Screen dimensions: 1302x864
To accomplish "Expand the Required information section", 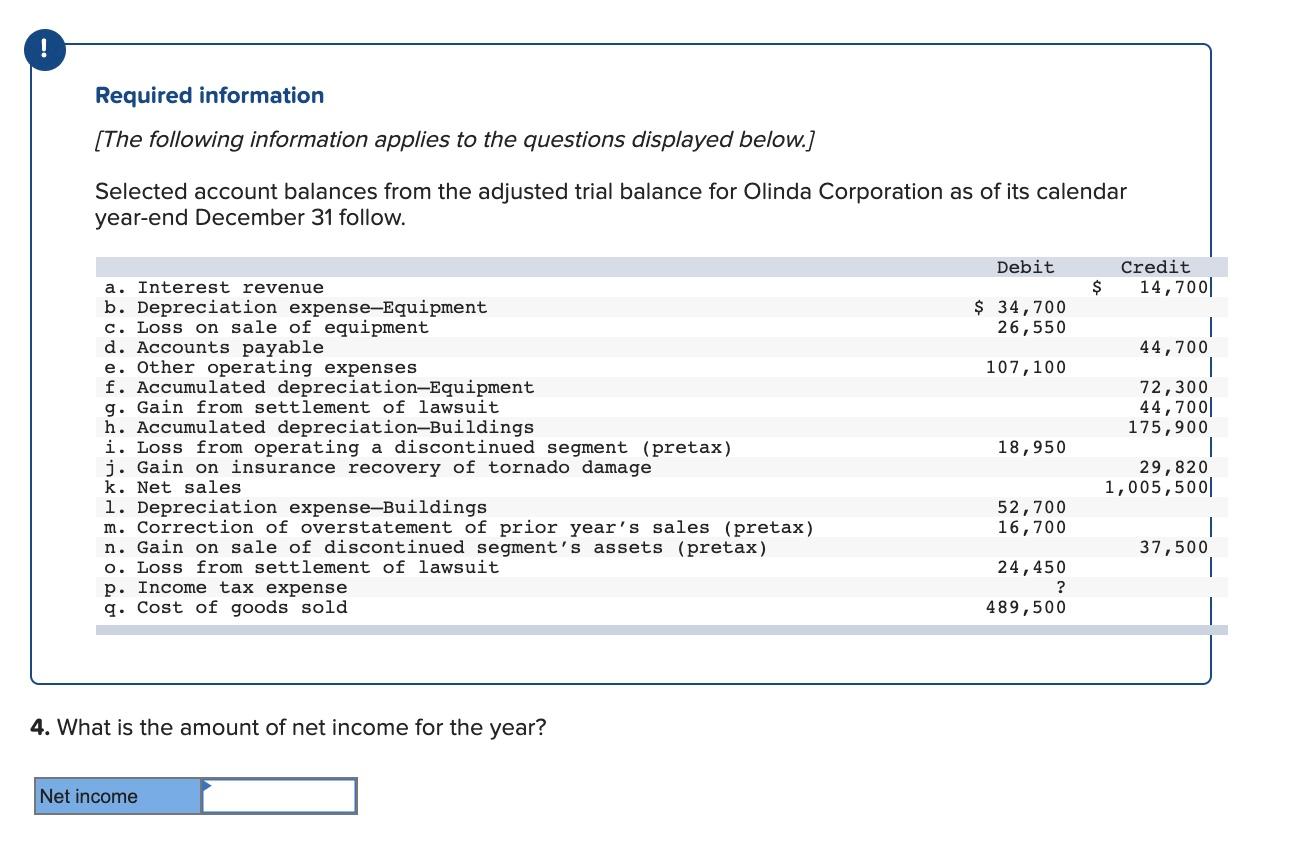I will click(209, 95).
